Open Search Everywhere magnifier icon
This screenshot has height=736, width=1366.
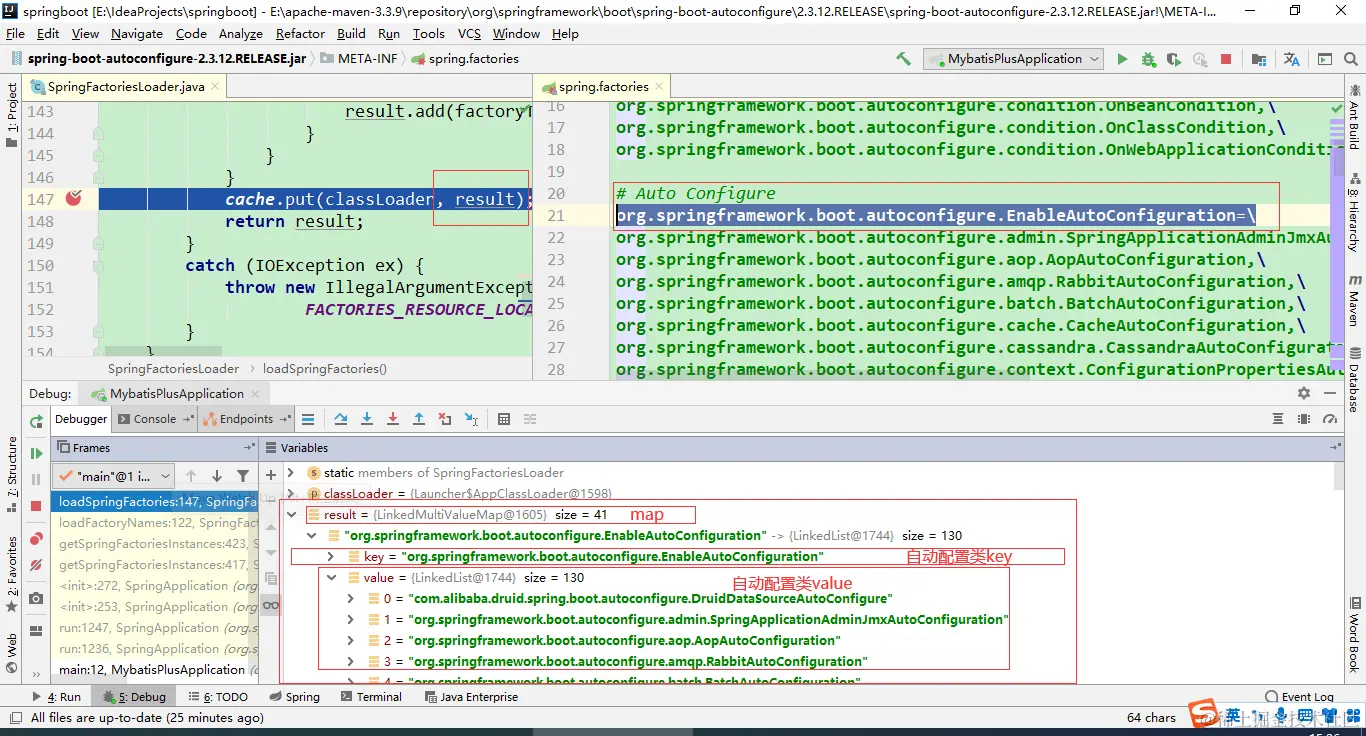[x=1350, y=59]
